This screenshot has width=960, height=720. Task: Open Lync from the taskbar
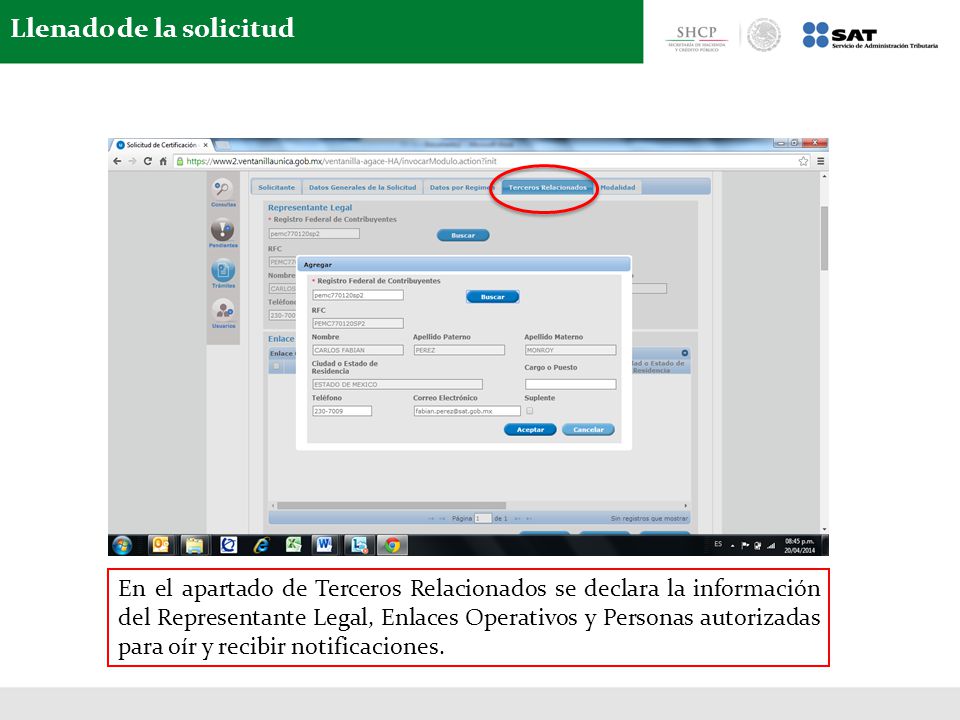point(358,545)
